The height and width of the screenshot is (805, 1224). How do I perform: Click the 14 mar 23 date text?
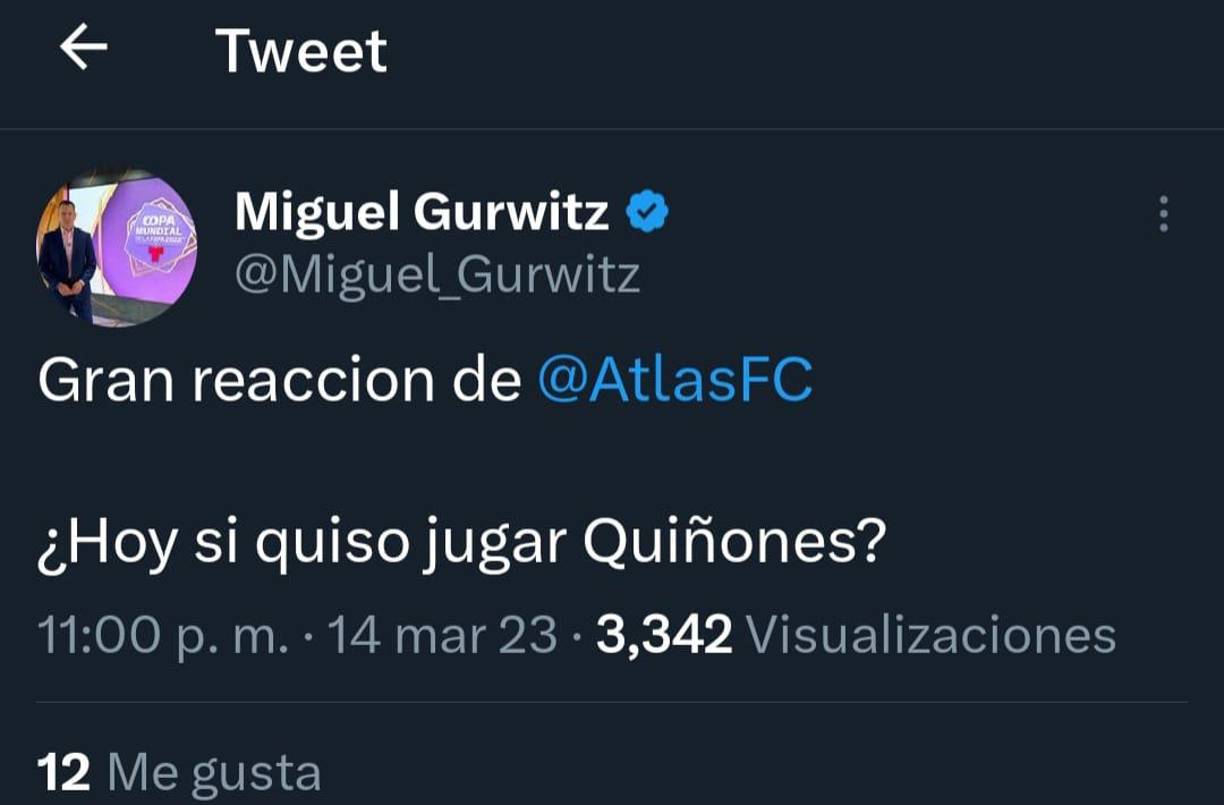(444, 633)
